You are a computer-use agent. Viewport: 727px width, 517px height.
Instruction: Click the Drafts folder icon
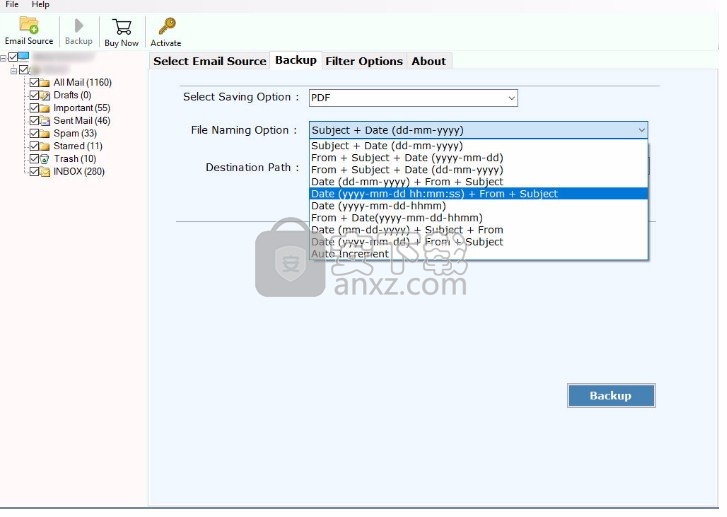pos(45,96)
